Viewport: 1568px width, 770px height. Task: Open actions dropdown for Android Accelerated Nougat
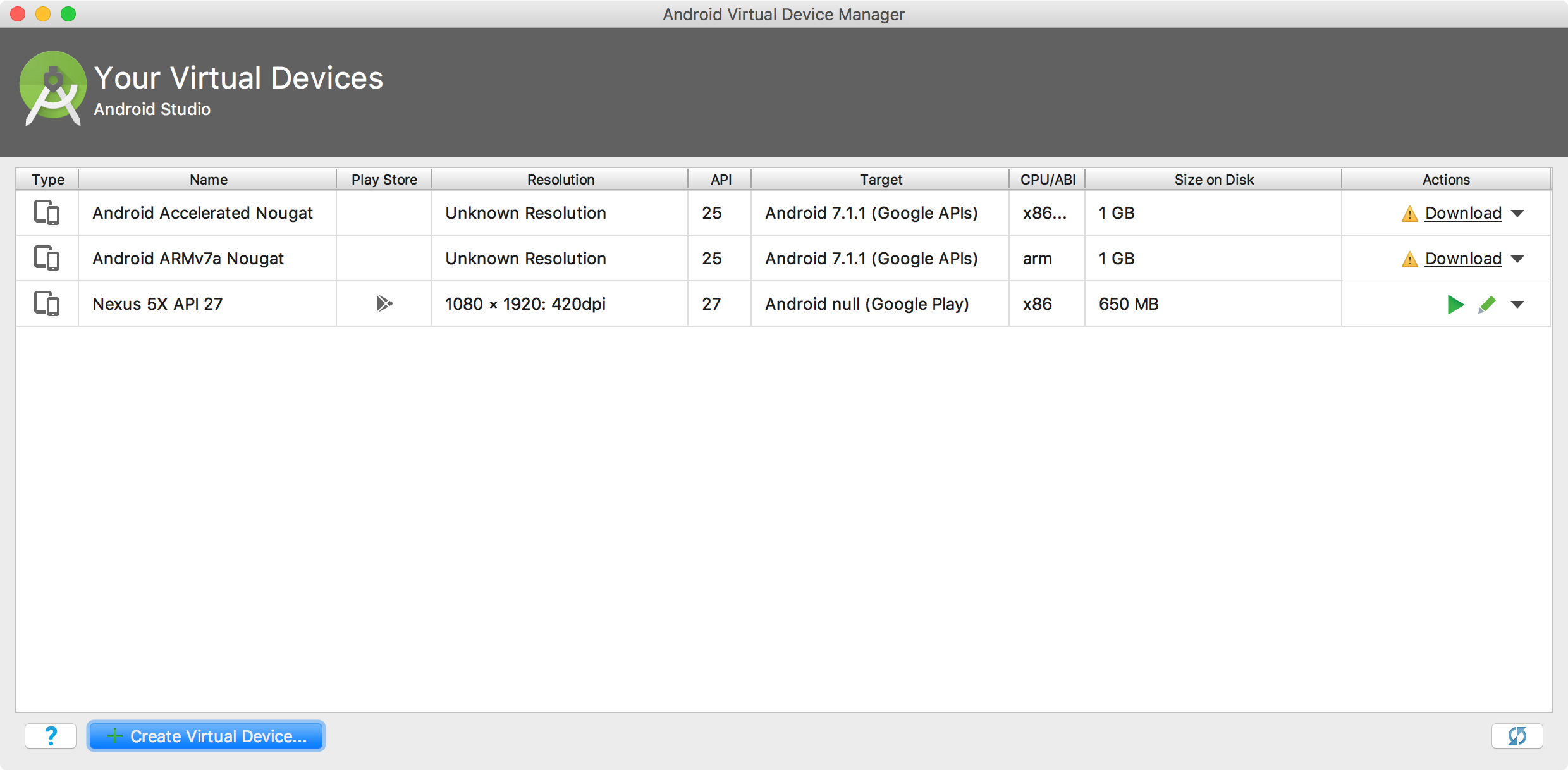(1517, 214)
